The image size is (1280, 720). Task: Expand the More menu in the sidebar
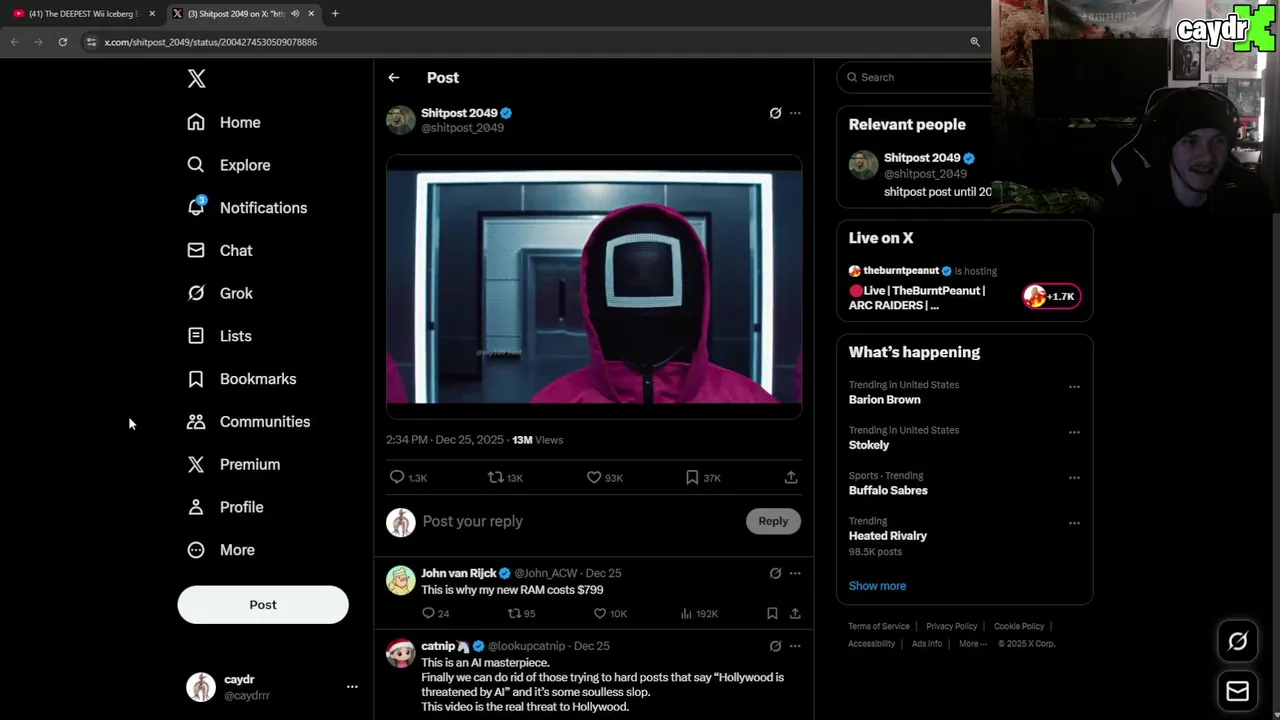221,550
